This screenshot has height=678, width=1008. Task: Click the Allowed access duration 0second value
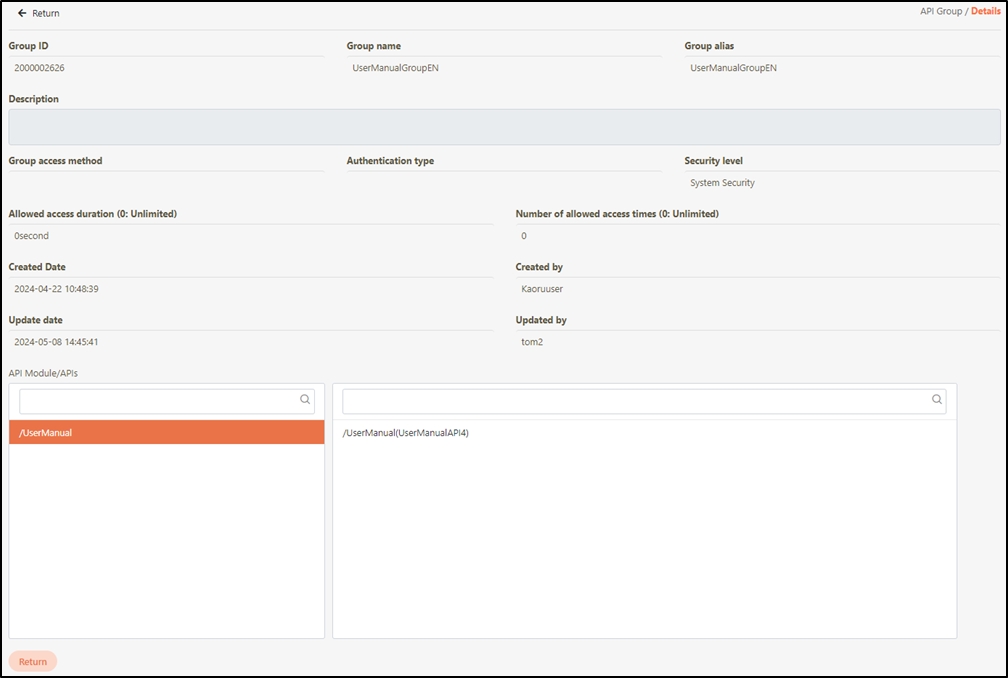[32, 236]
